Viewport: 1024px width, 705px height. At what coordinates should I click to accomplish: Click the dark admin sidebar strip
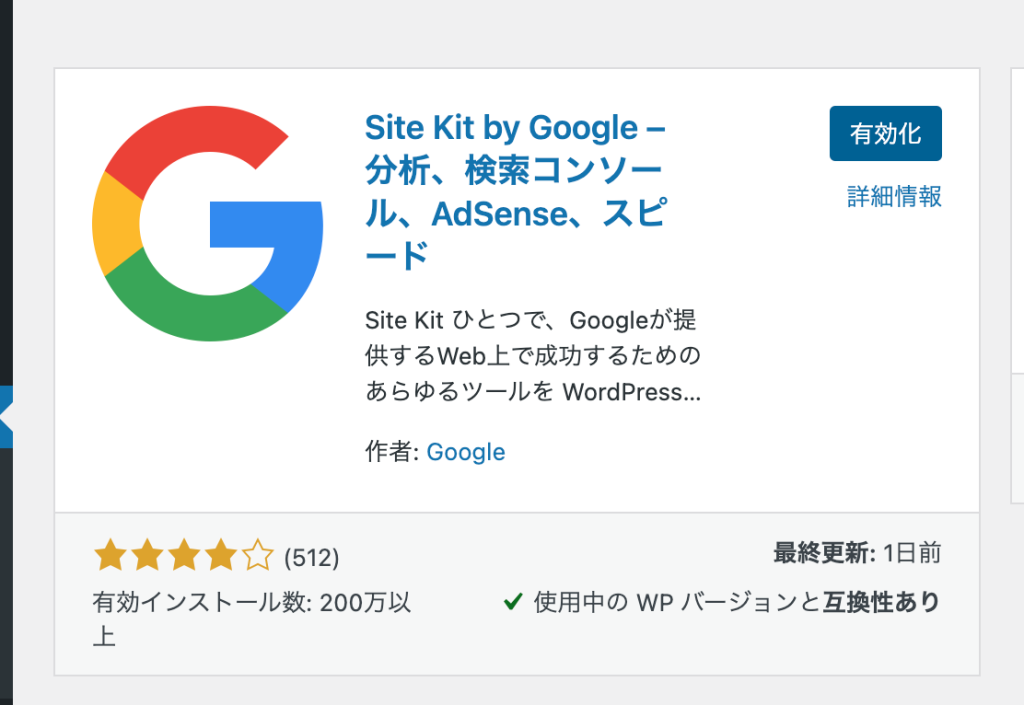[6, 196]
